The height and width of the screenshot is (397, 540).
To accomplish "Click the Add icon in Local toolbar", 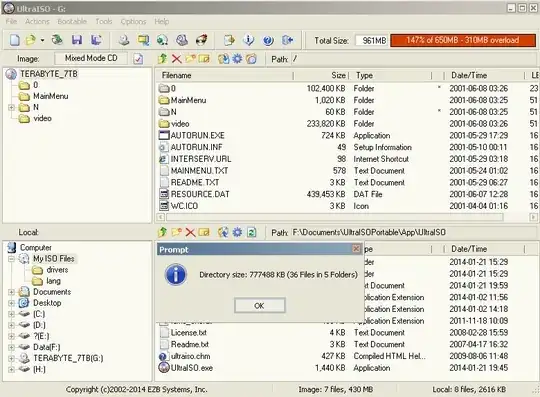I will coord(224,232).
